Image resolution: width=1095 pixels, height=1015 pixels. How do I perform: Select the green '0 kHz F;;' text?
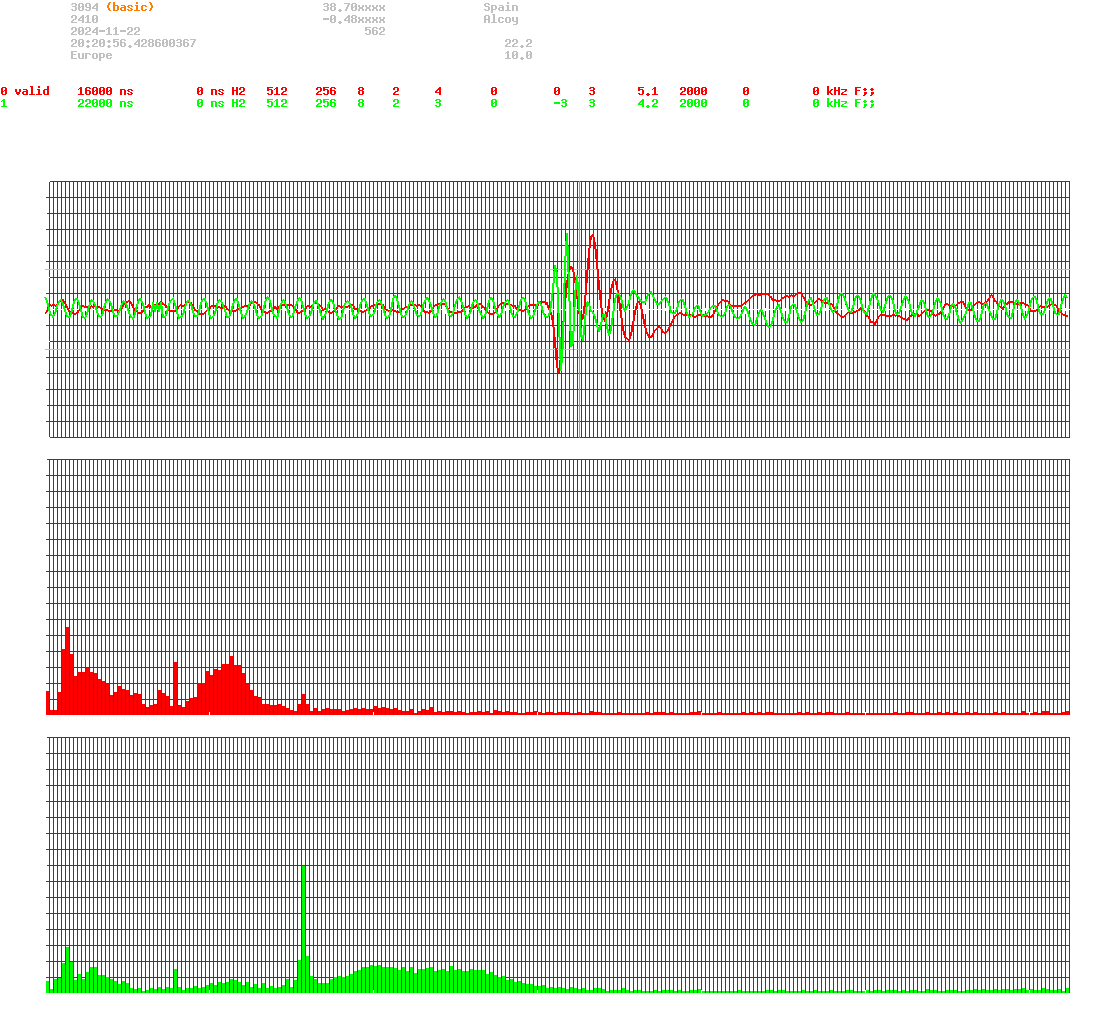[844, 103]
